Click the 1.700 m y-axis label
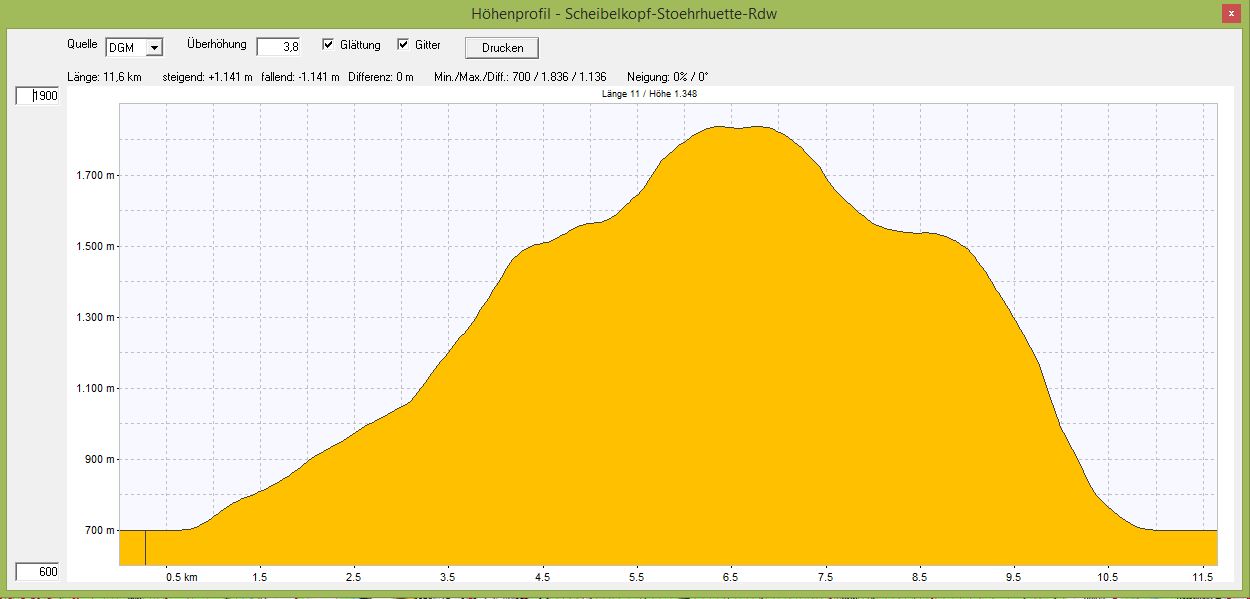This screenshot has height=599, width=1250. click(x=97, y=176)
